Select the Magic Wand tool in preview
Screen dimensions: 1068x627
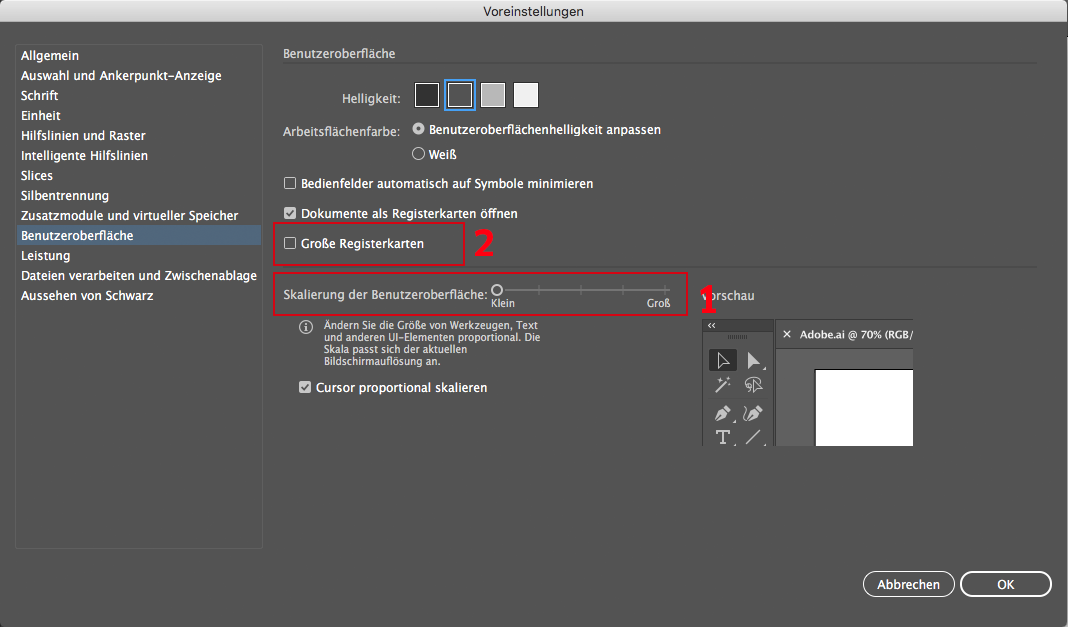723,385
